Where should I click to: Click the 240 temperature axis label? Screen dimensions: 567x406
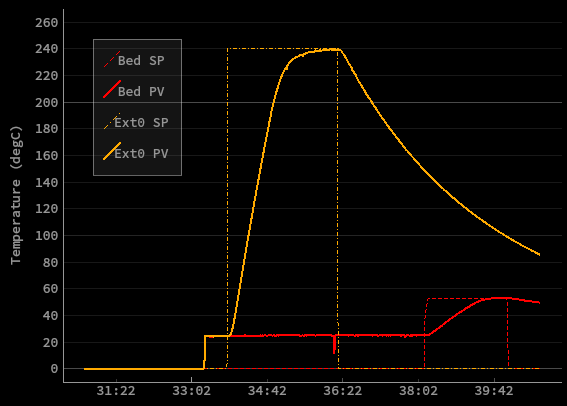pos(47,49)
